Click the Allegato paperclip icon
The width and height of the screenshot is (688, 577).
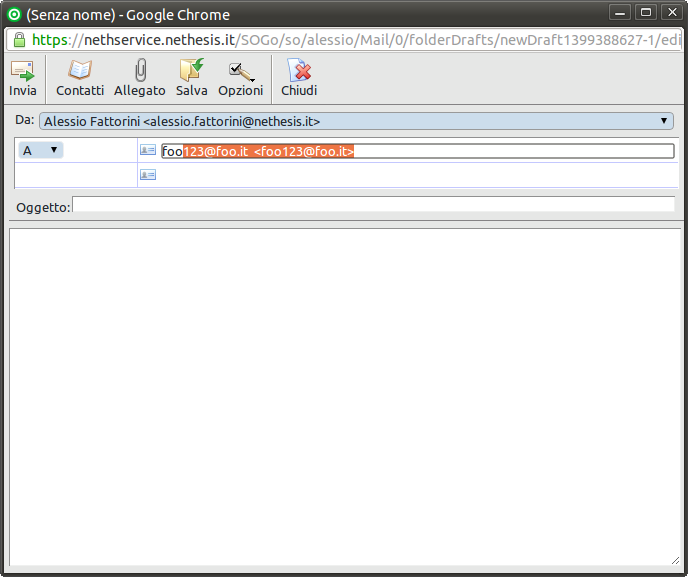coord(140,72)
